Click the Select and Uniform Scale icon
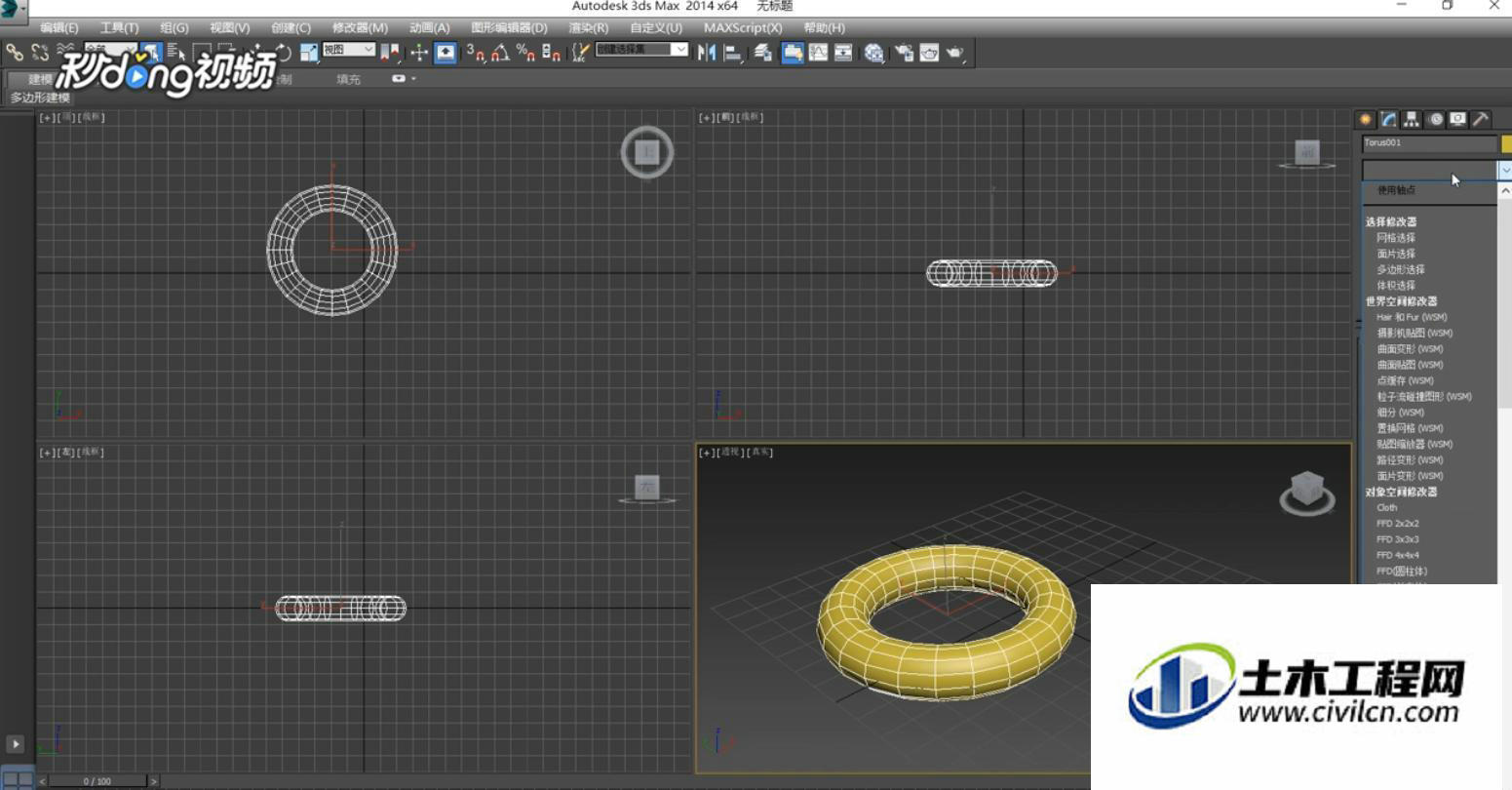Screen dimensions: 1512x790 click(x=308, y=53)
